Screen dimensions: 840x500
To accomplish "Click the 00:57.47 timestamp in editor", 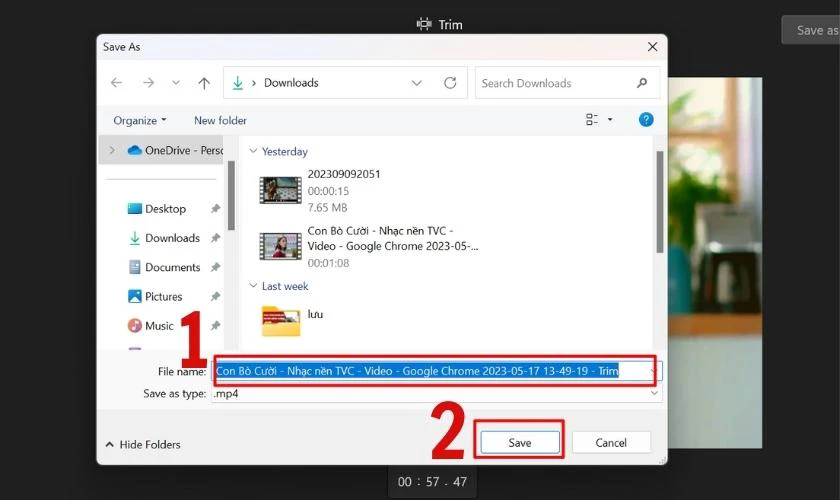I will click(x=432, y=481).
